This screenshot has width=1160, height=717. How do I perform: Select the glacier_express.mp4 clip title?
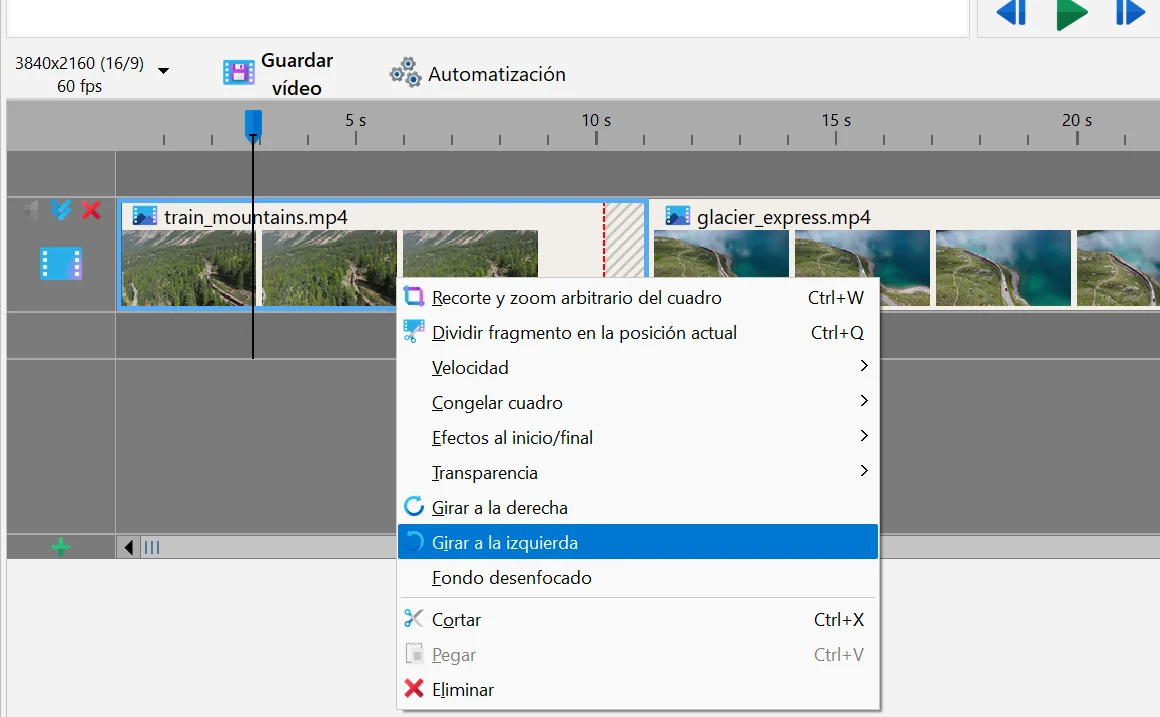tap(783, 217)
